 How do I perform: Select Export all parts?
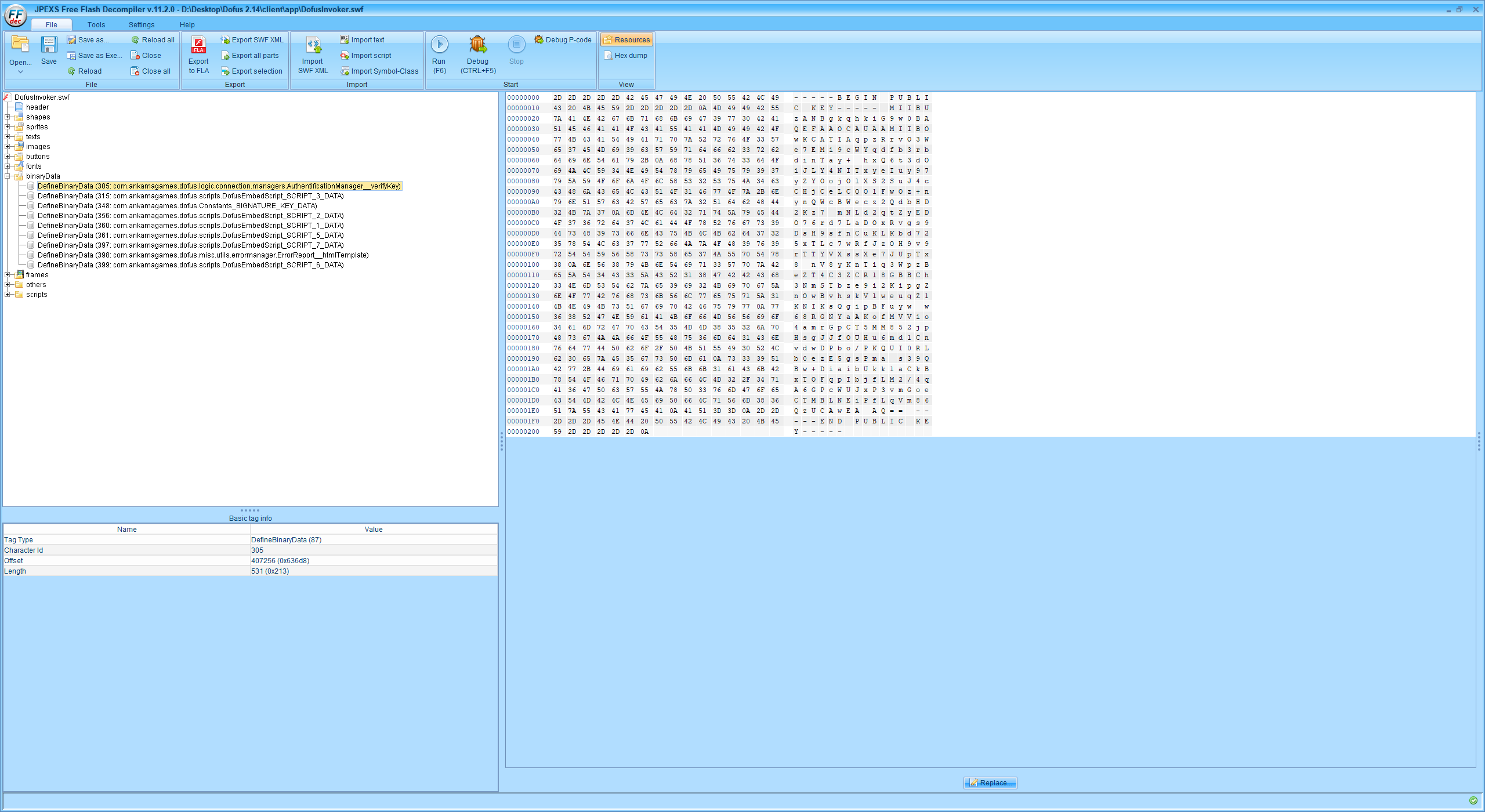point(250,56)
